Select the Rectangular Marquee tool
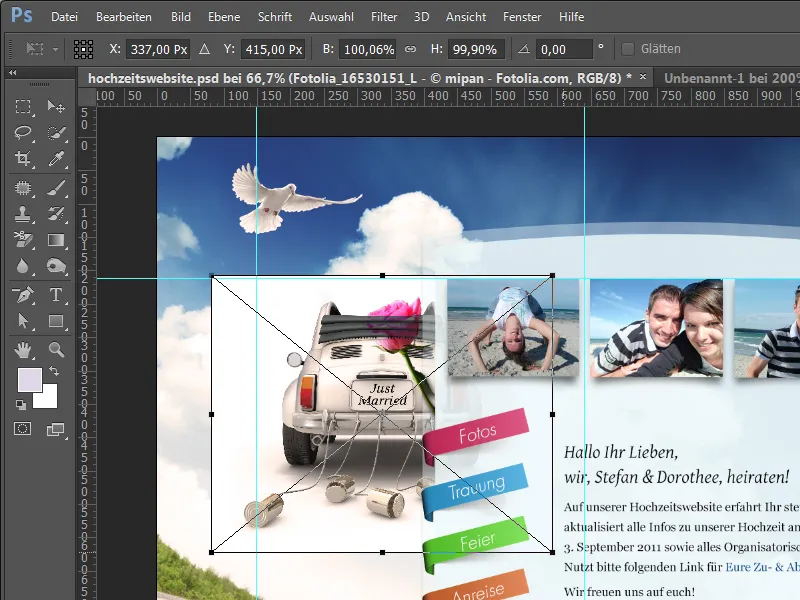 (23, 106)
